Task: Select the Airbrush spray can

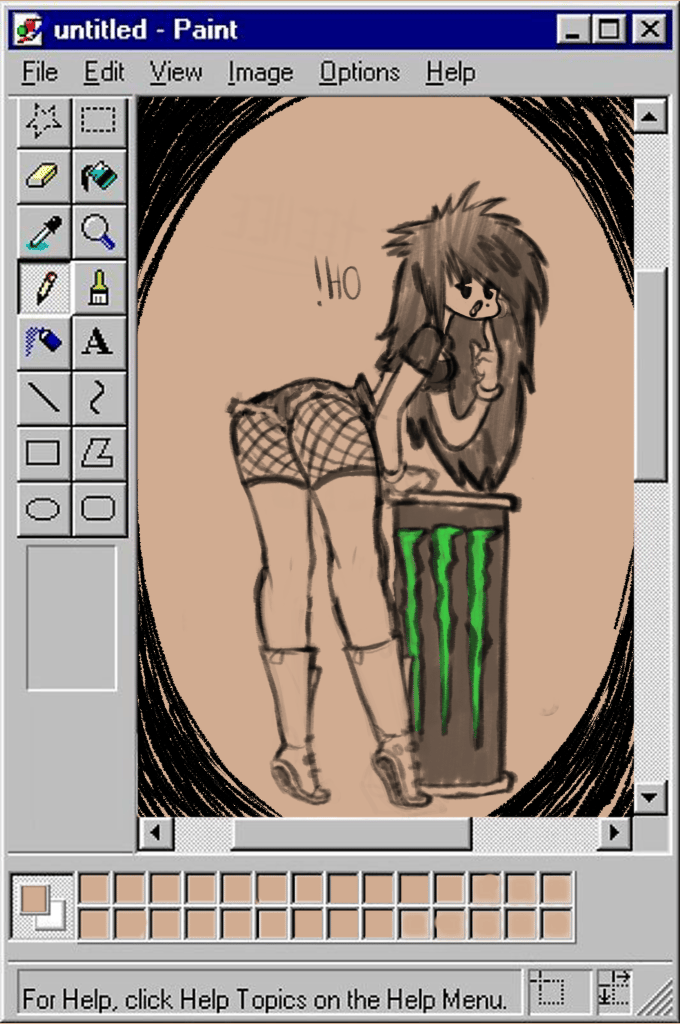Action: (x=44, y=342)
